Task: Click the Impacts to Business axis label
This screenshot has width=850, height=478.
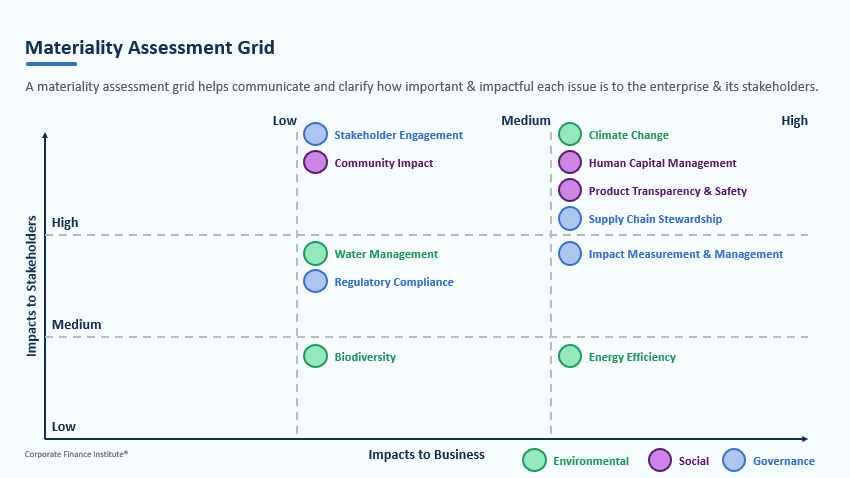Action: click(426, 455)
